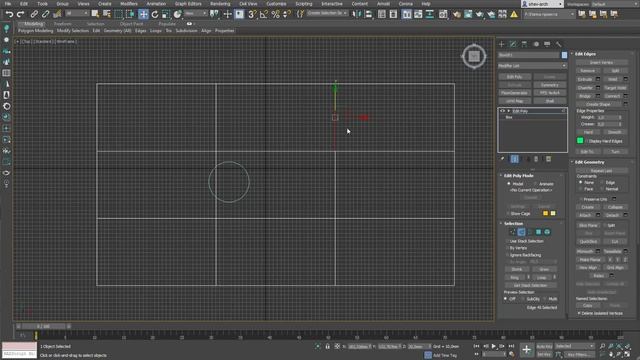Open the View reference coordinate dropdown
This screenshot has height=360, width=640.
(x=196, y=13)
